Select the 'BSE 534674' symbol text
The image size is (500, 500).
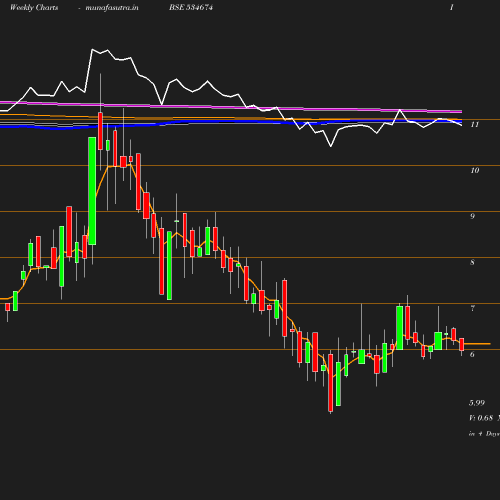[x=191, y=7]
